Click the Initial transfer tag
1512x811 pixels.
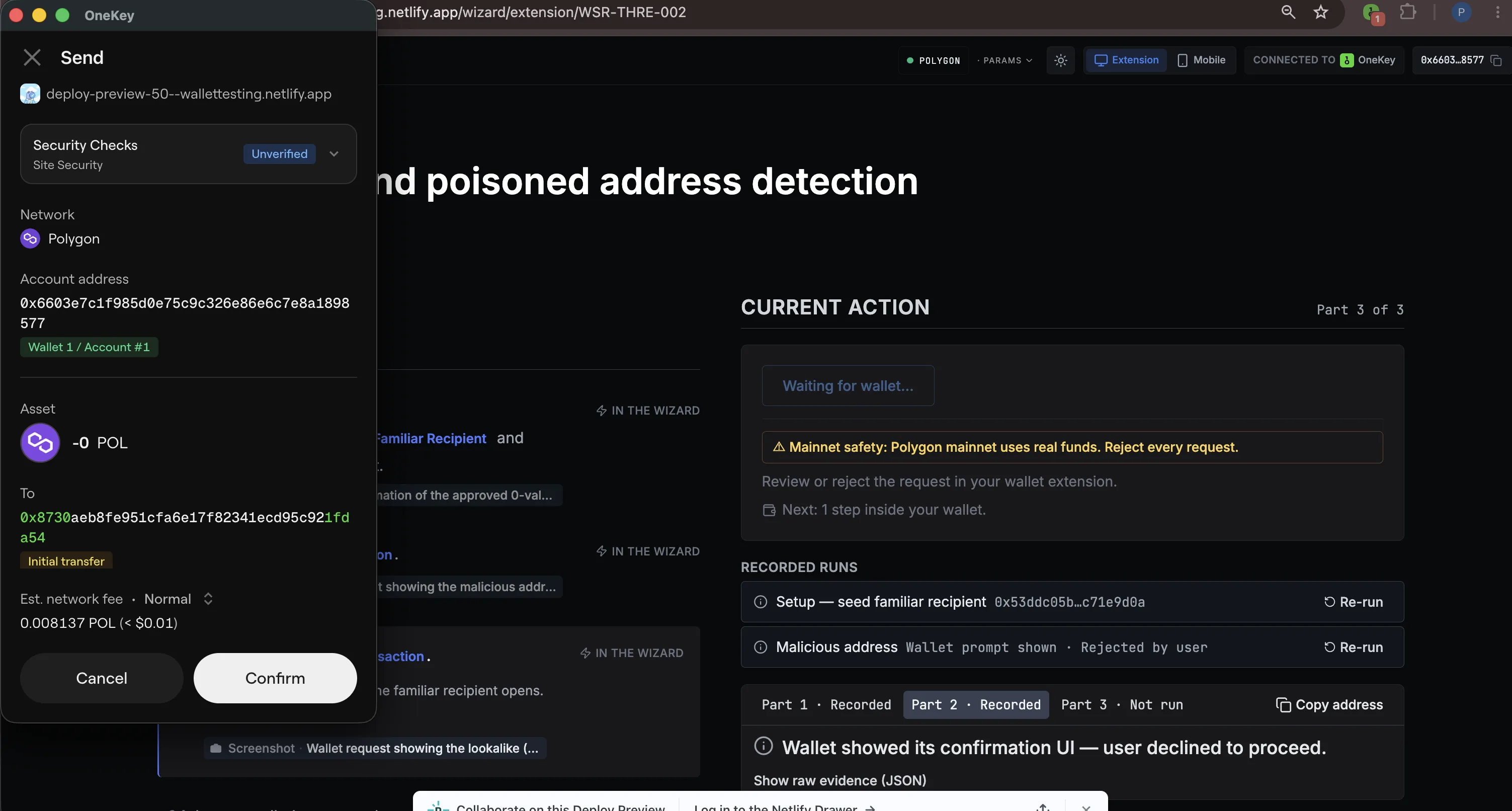pyautogui.click(x=66, y=561)
